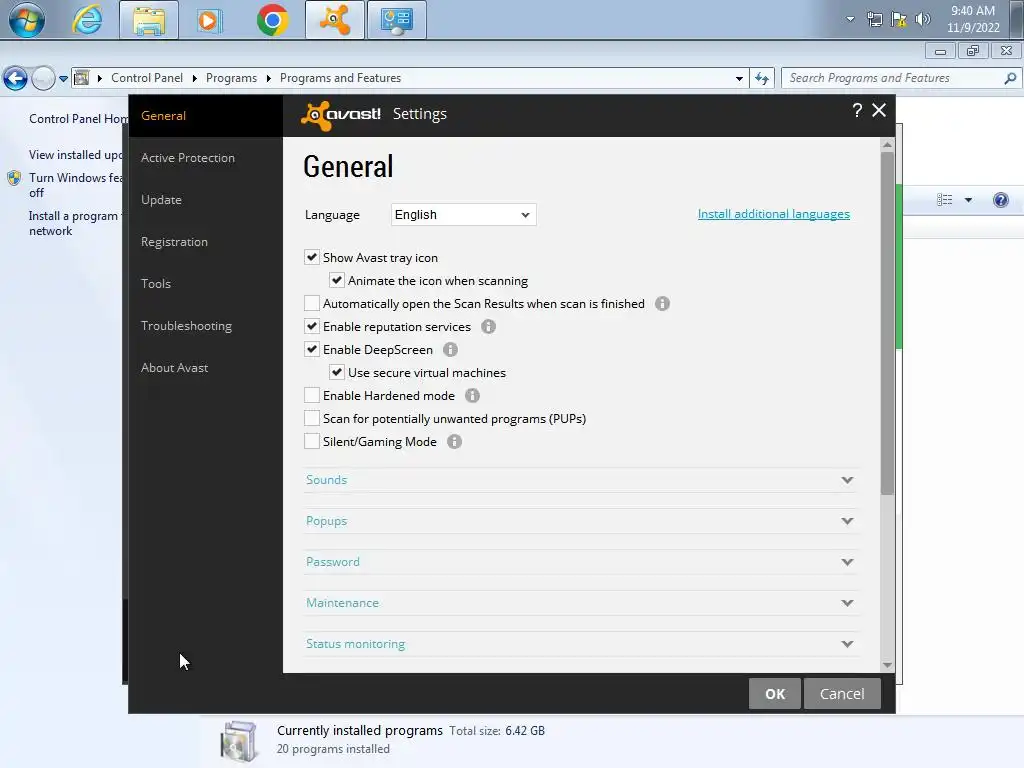1024x768 pixels.
Task: Refresh the Programs and Features window
Action: coord(761,78)
